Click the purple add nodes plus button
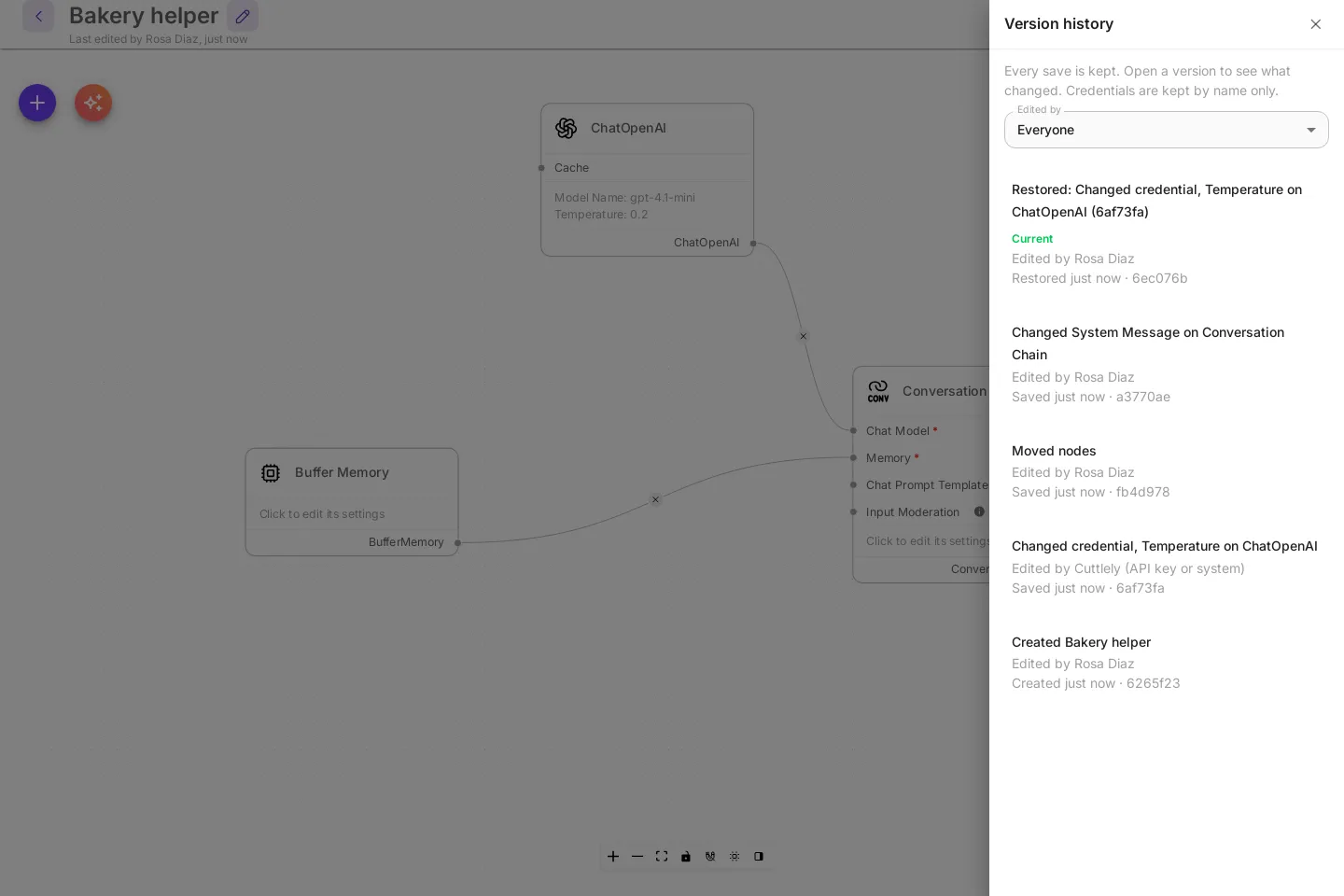 click(x=37, y=103)
